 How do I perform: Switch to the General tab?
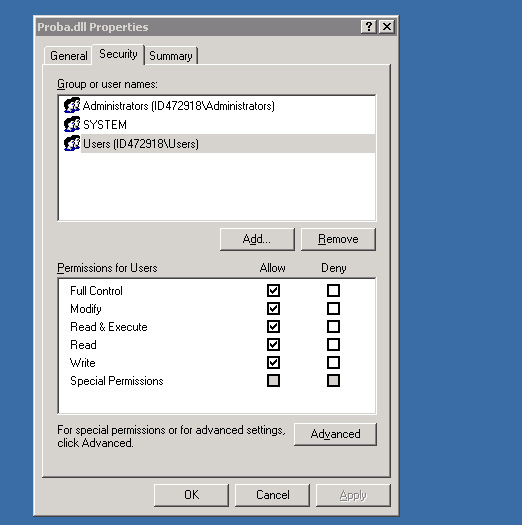[68, 56]
